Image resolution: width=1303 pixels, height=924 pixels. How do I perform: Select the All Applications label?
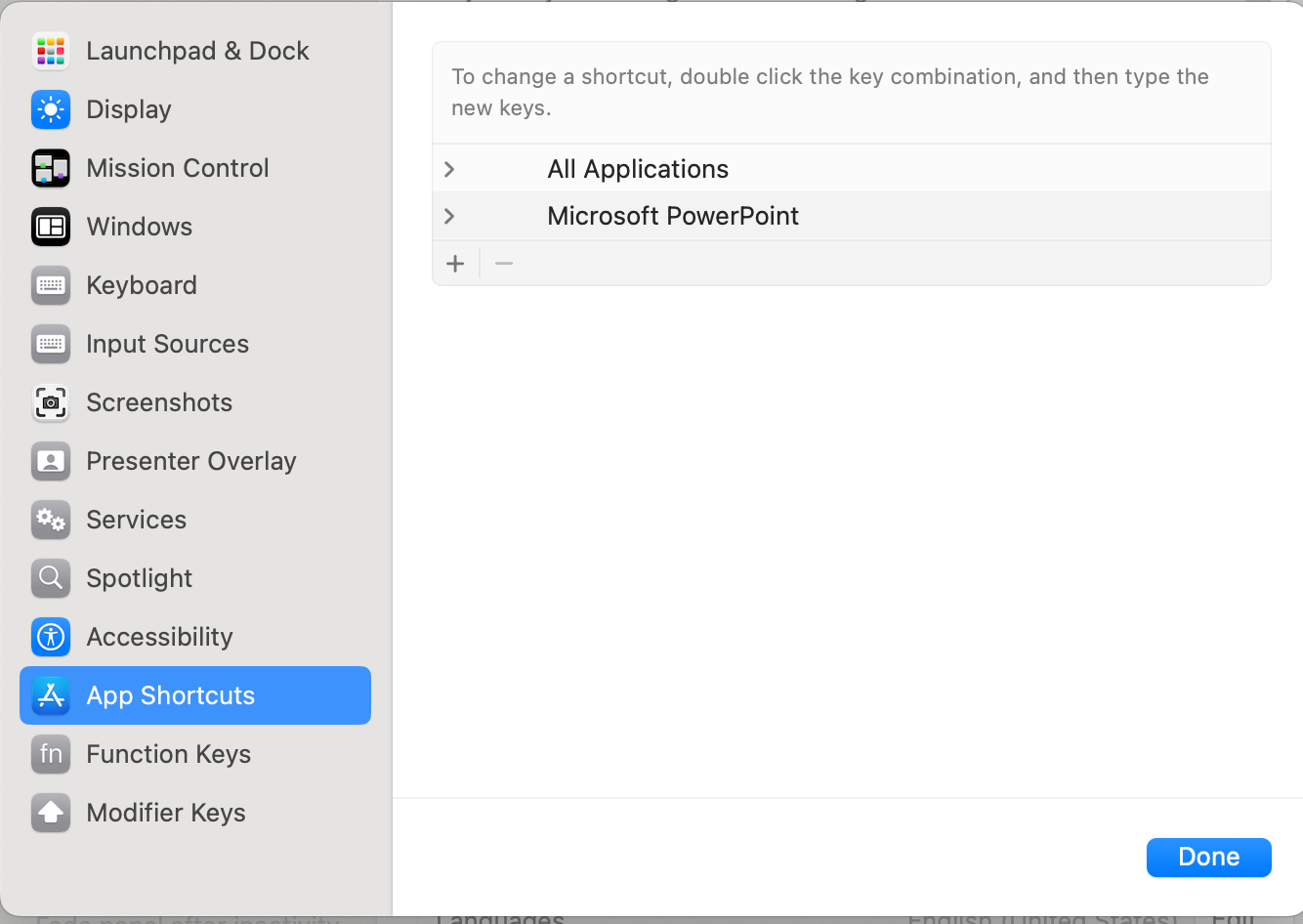click(638, 169)
